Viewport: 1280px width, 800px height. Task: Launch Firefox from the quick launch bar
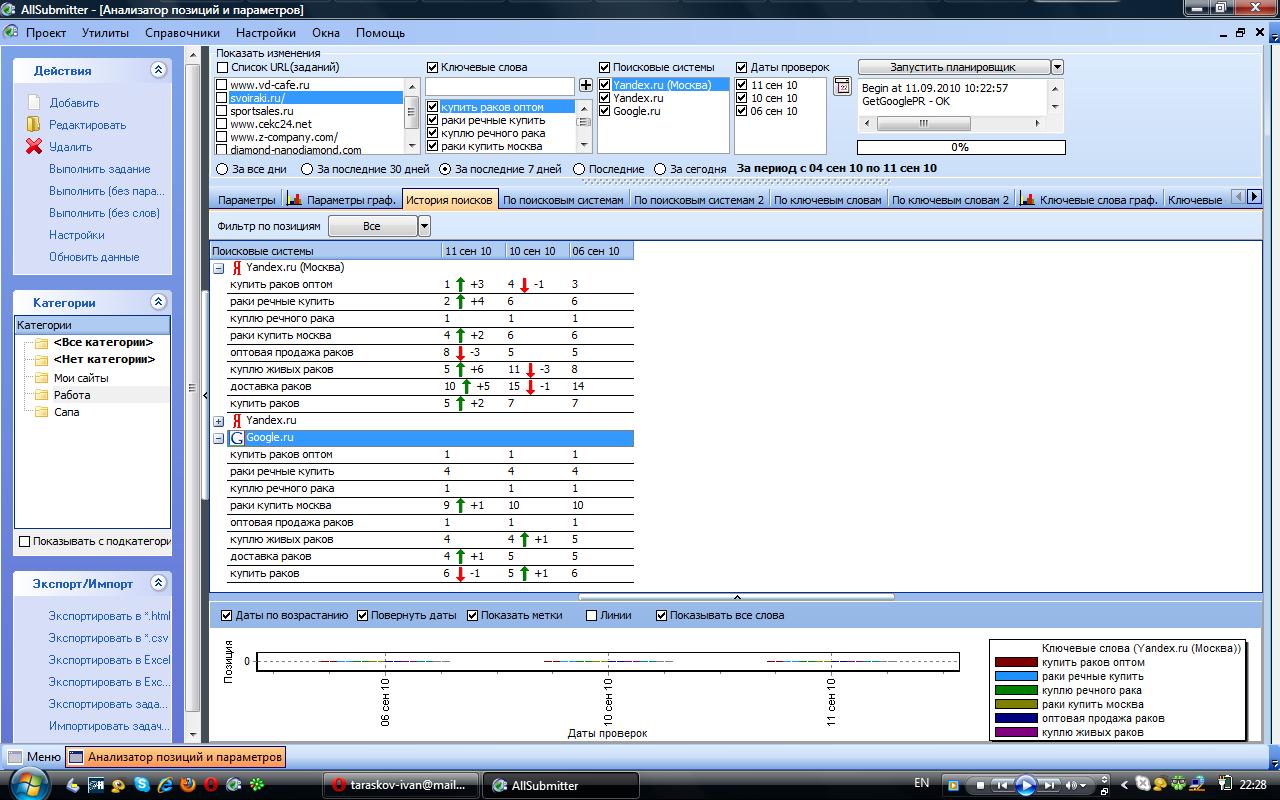click(188, 785)
